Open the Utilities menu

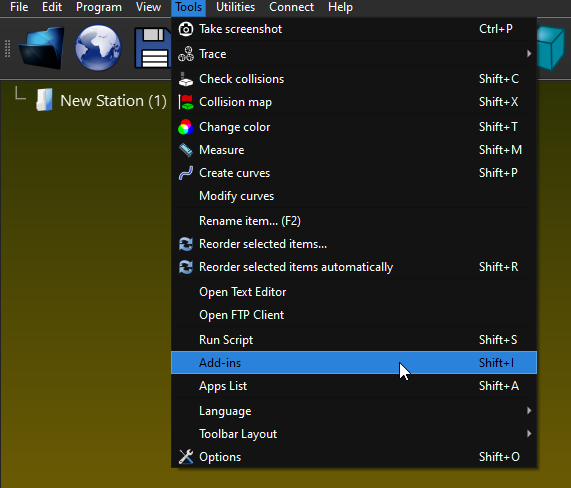click(x=235, y=7)
